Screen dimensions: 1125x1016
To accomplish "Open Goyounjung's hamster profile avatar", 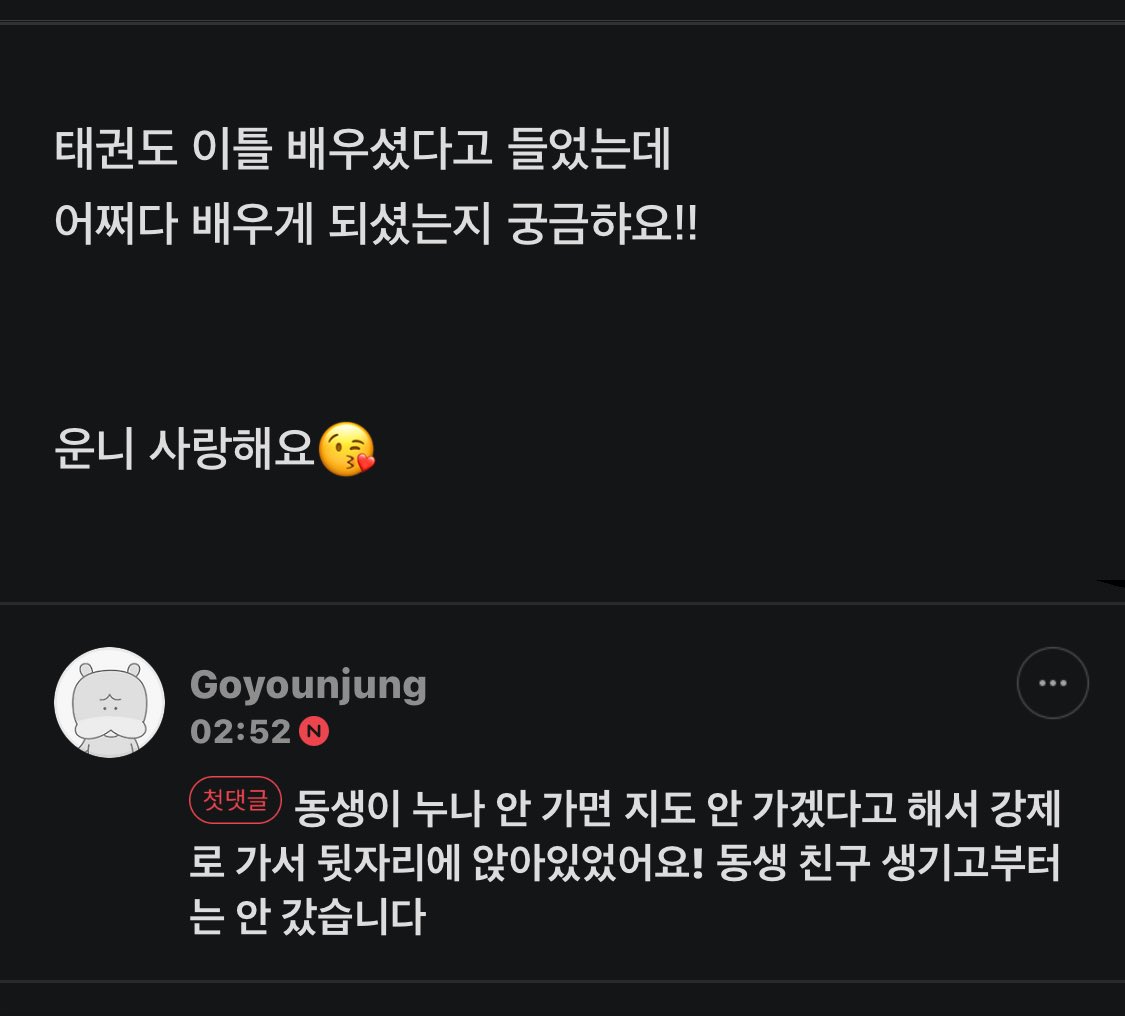I will [x=110, y=702].
